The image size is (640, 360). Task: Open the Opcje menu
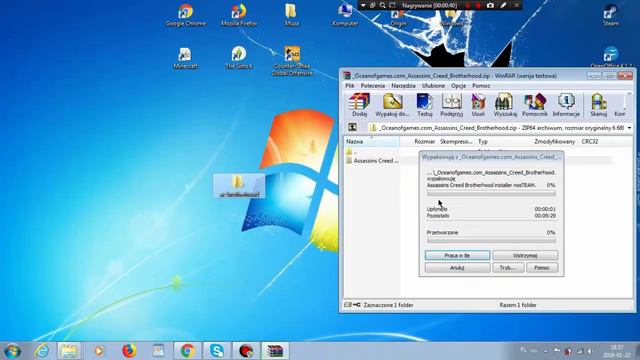458,86
